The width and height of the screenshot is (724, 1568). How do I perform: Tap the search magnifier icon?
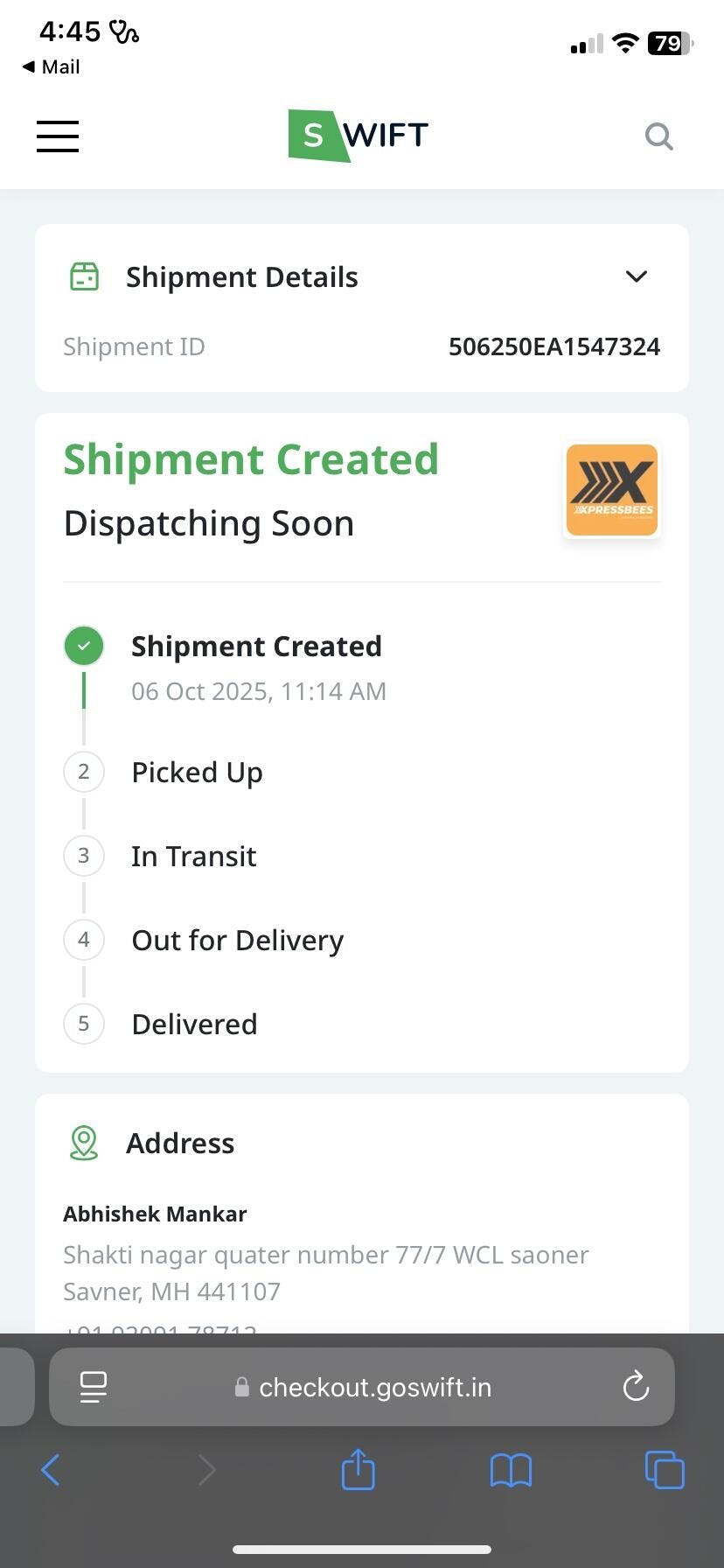click(658, 136)
